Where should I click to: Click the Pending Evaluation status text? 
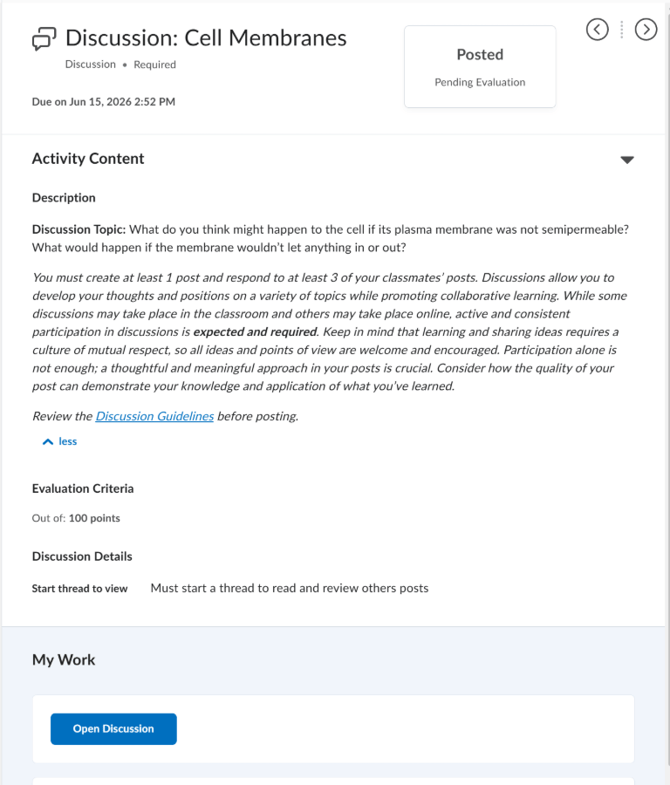pos(480,82)
